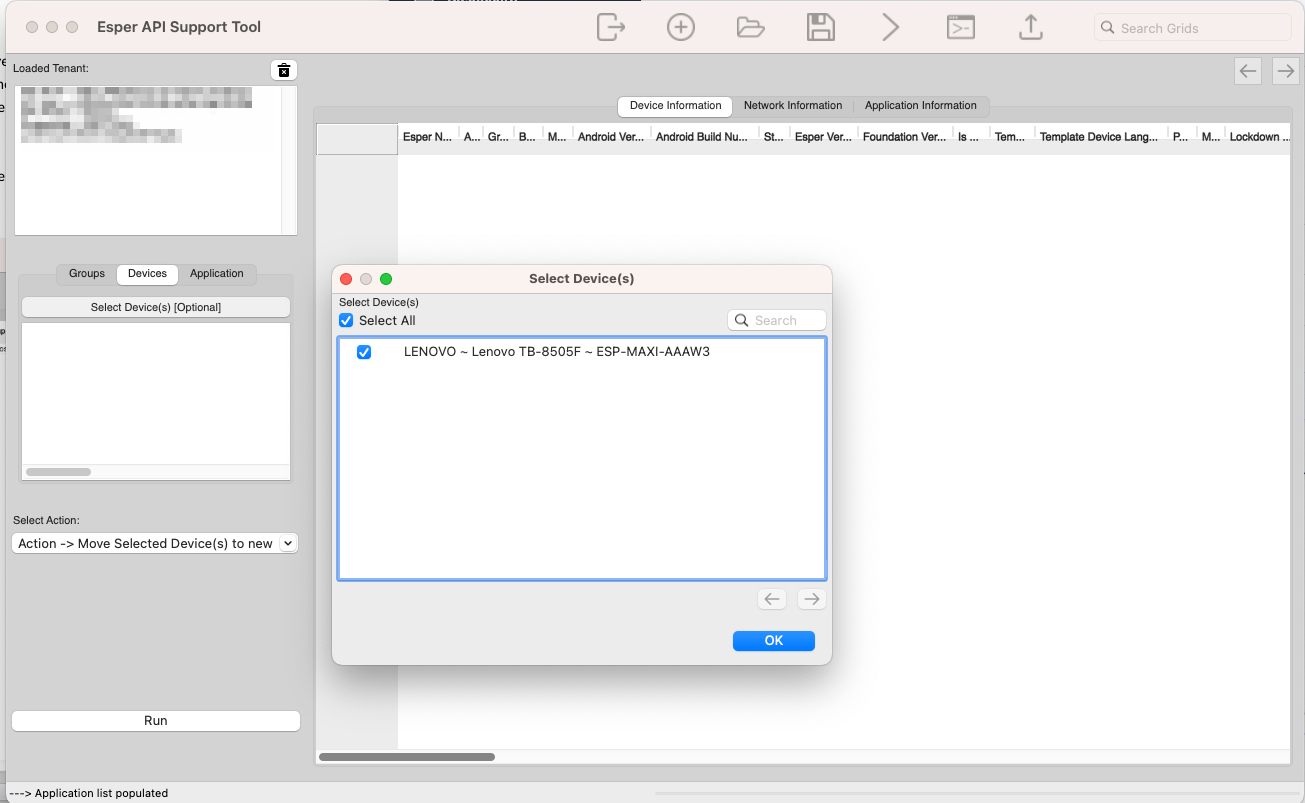Click the Search Grids input field
1305x803 pixels.
pos(1192,27)
